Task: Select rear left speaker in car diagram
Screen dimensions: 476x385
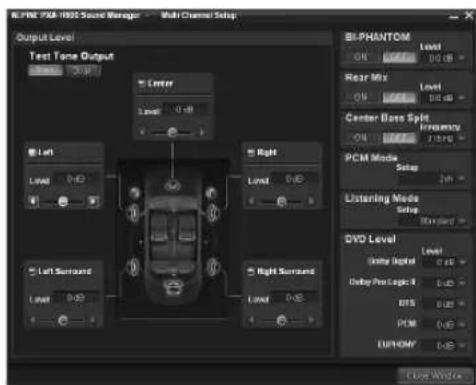Action: point(133,267)
